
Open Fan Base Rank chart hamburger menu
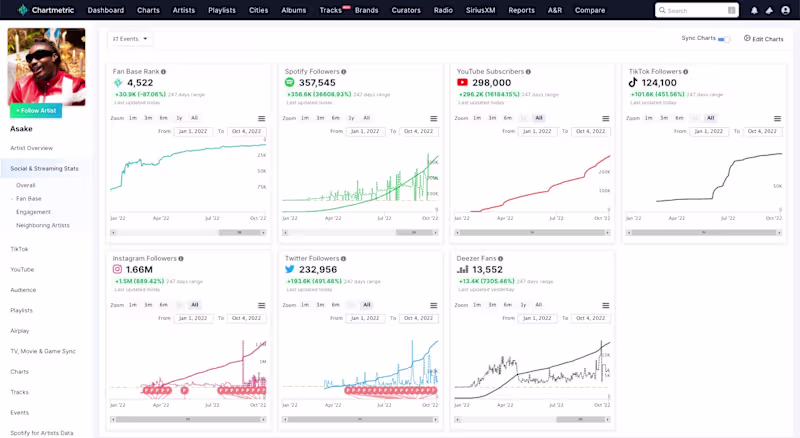tap(261, 118)
